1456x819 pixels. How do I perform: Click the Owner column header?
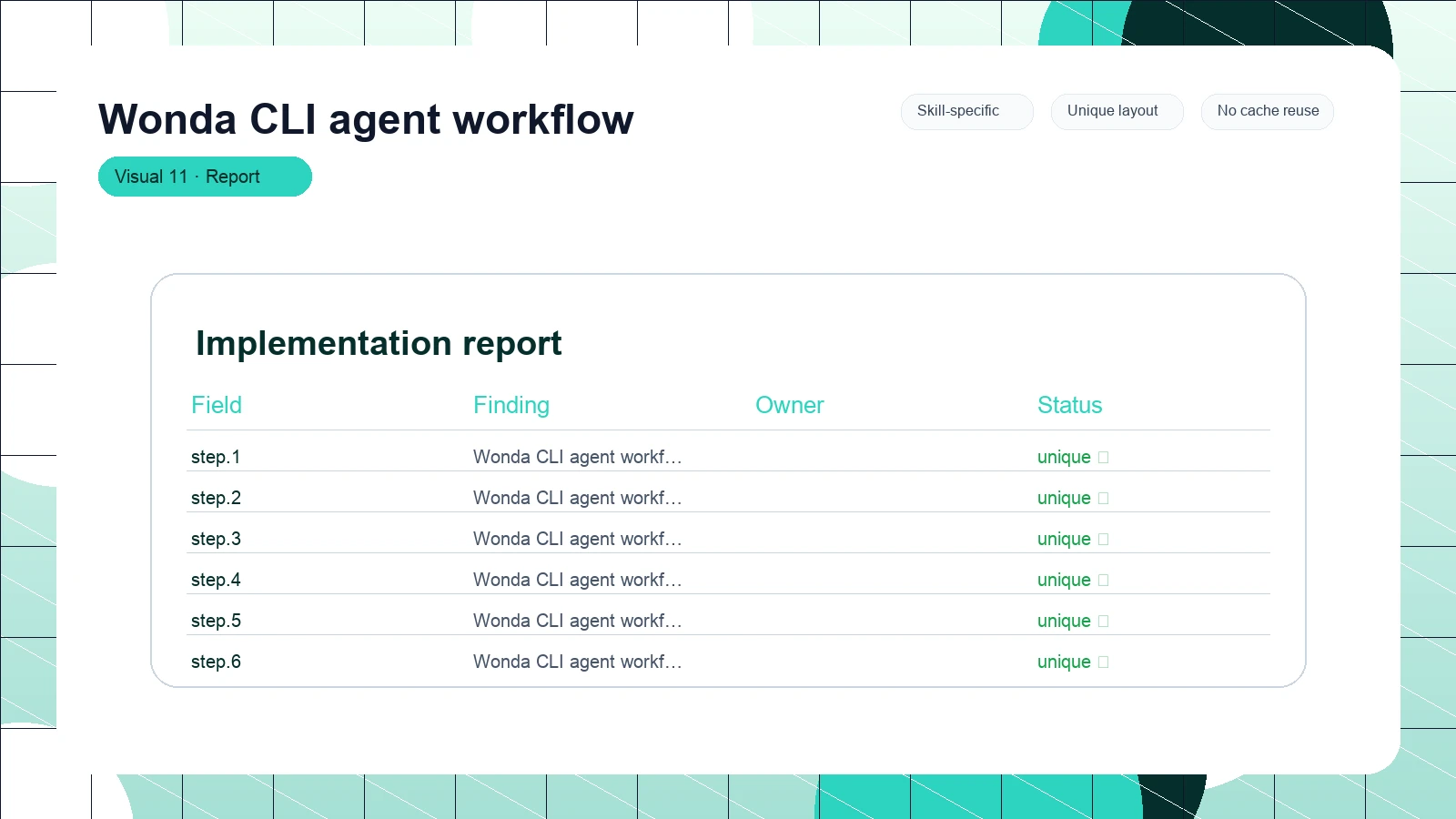point(790,405)
